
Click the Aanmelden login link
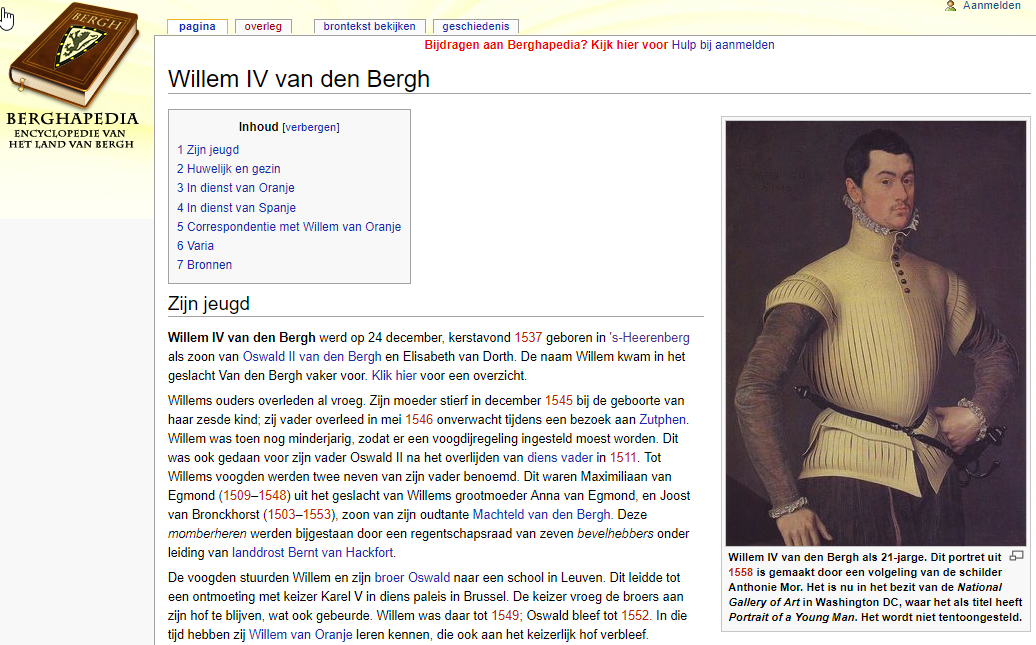click(x=991, y=6)
